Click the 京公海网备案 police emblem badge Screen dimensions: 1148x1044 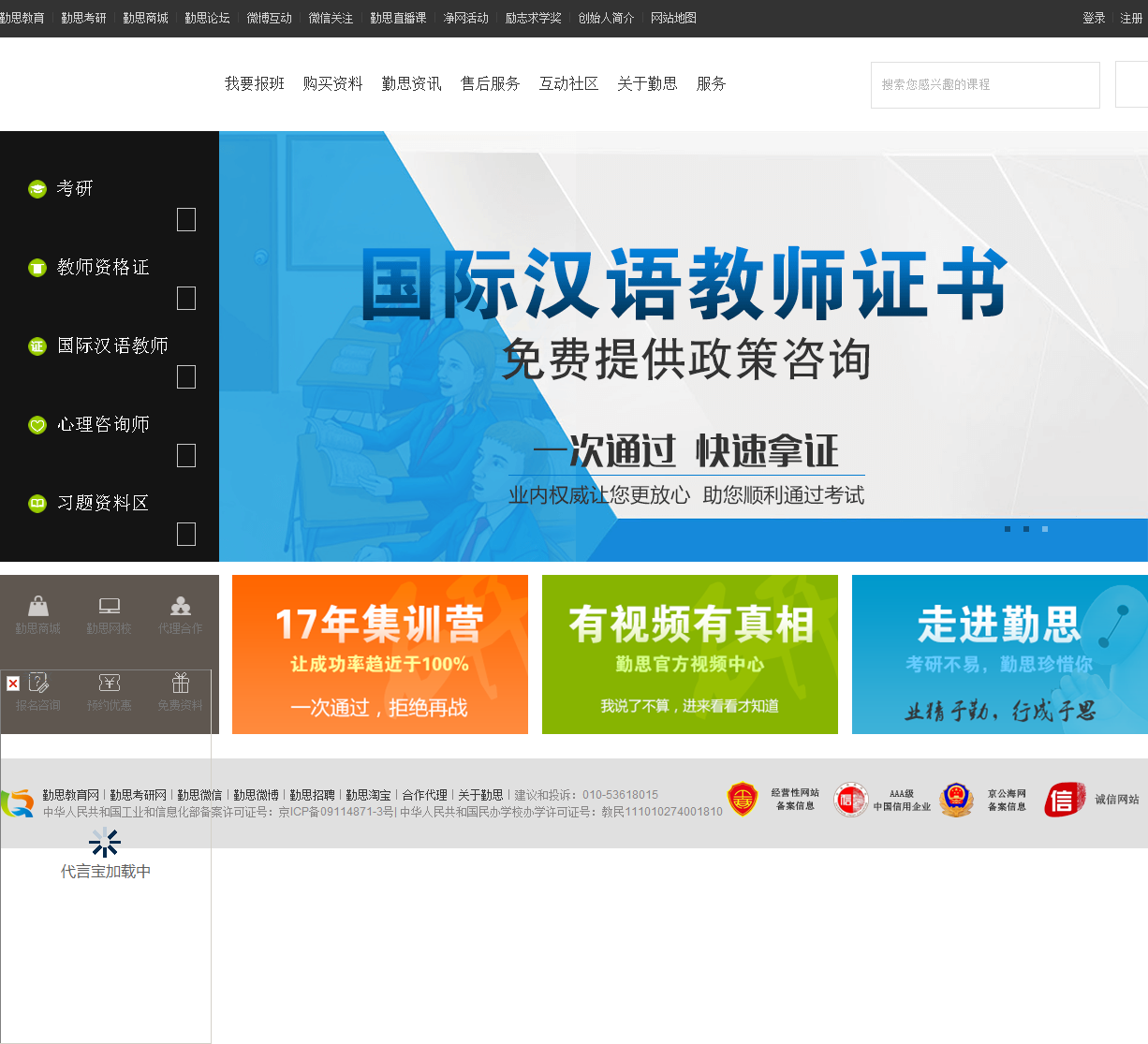point(957,800)
